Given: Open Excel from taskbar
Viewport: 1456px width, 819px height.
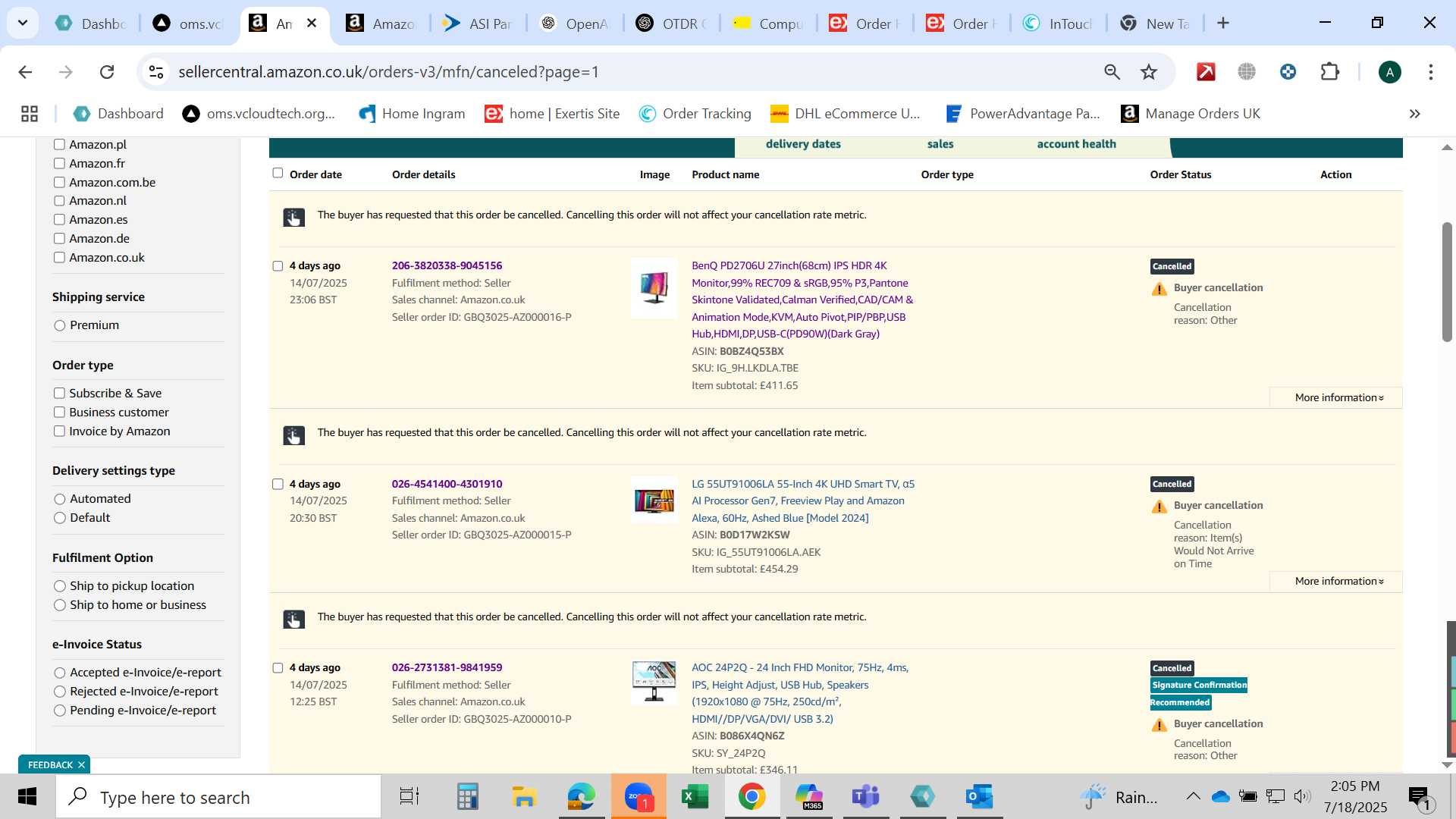Looking at the screenshot, I should pos(695,797).
